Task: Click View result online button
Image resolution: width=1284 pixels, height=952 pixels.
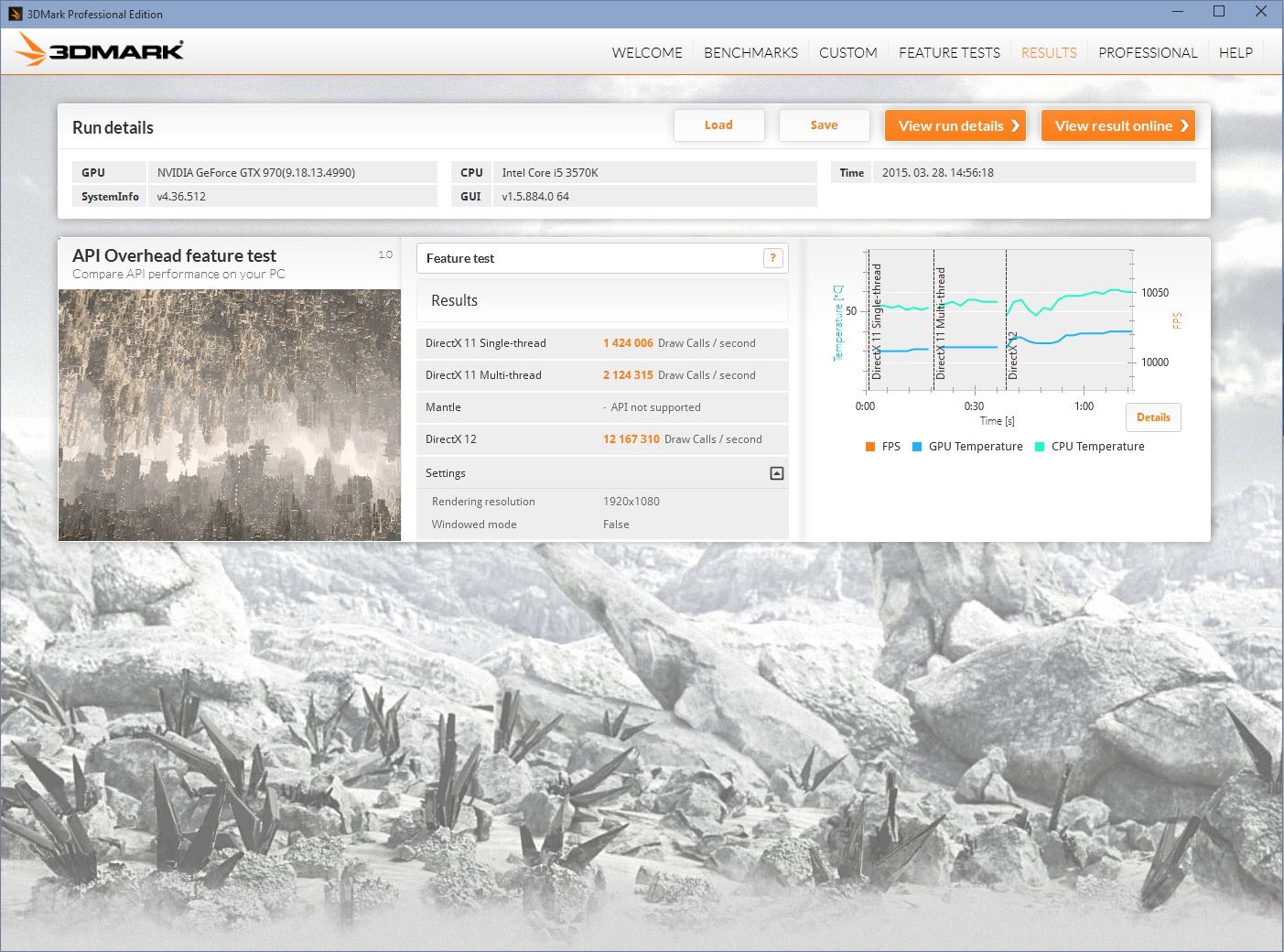Action: (x=1118, y=125)
